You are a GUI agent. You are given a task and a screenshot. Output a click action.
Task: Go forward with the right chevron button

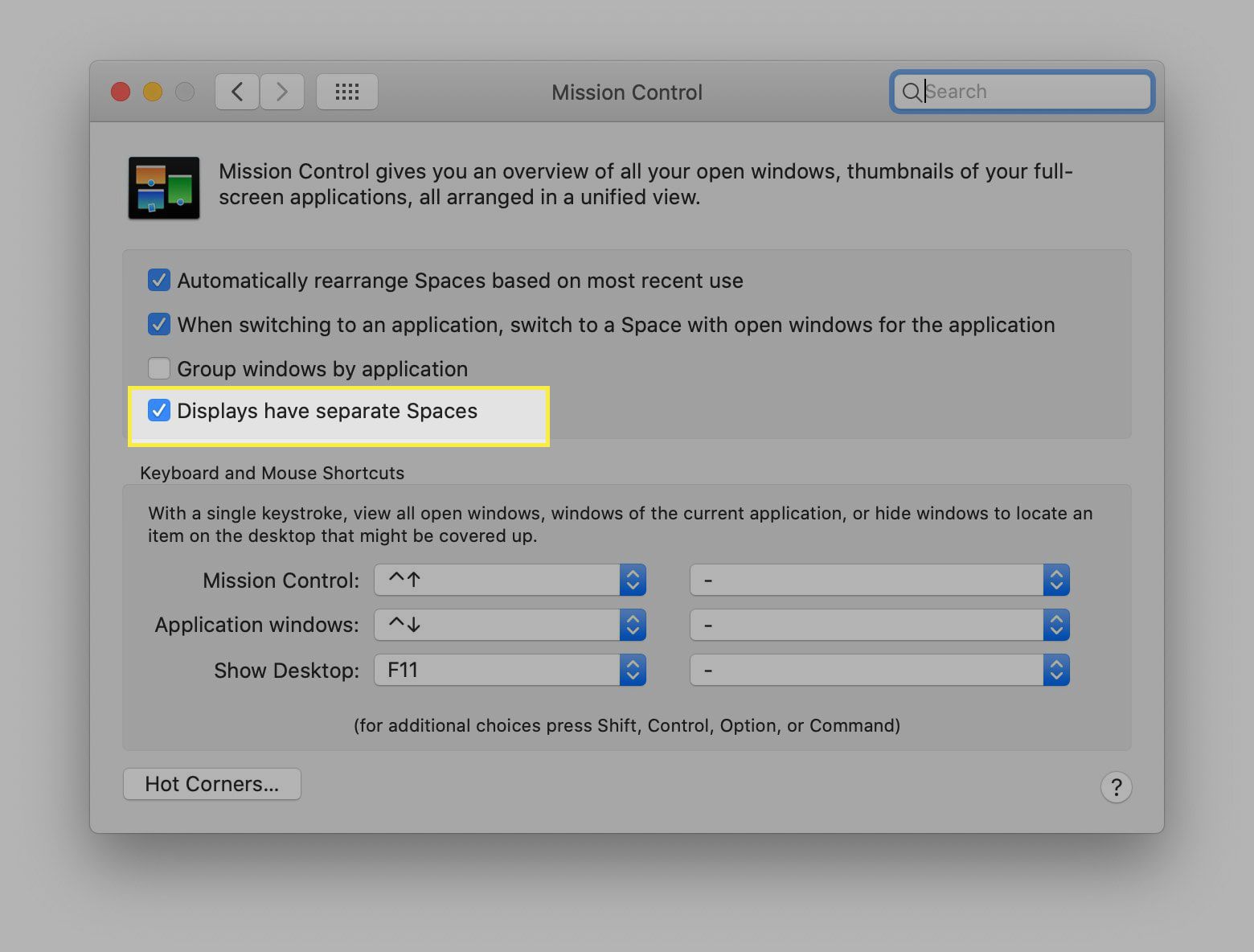pos(282,92)
